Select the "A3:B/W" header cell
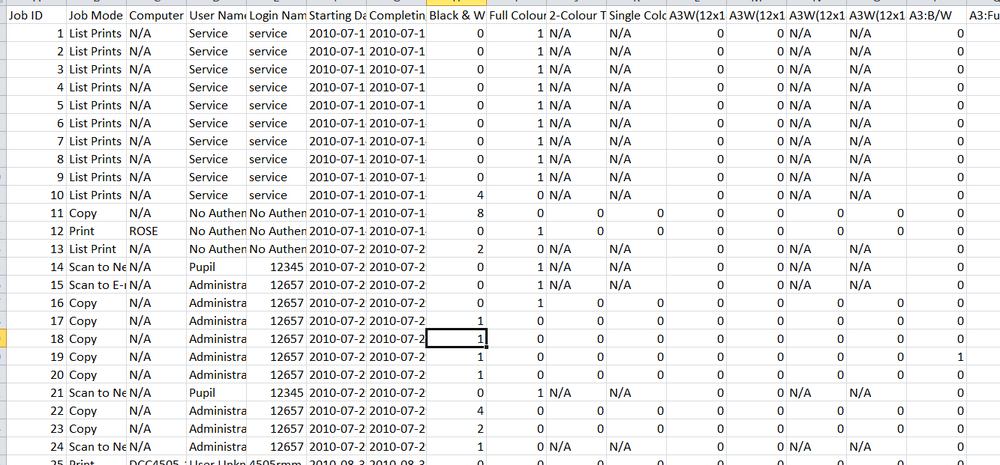The height and width of the screenshot is (465, 1000). 936,15
